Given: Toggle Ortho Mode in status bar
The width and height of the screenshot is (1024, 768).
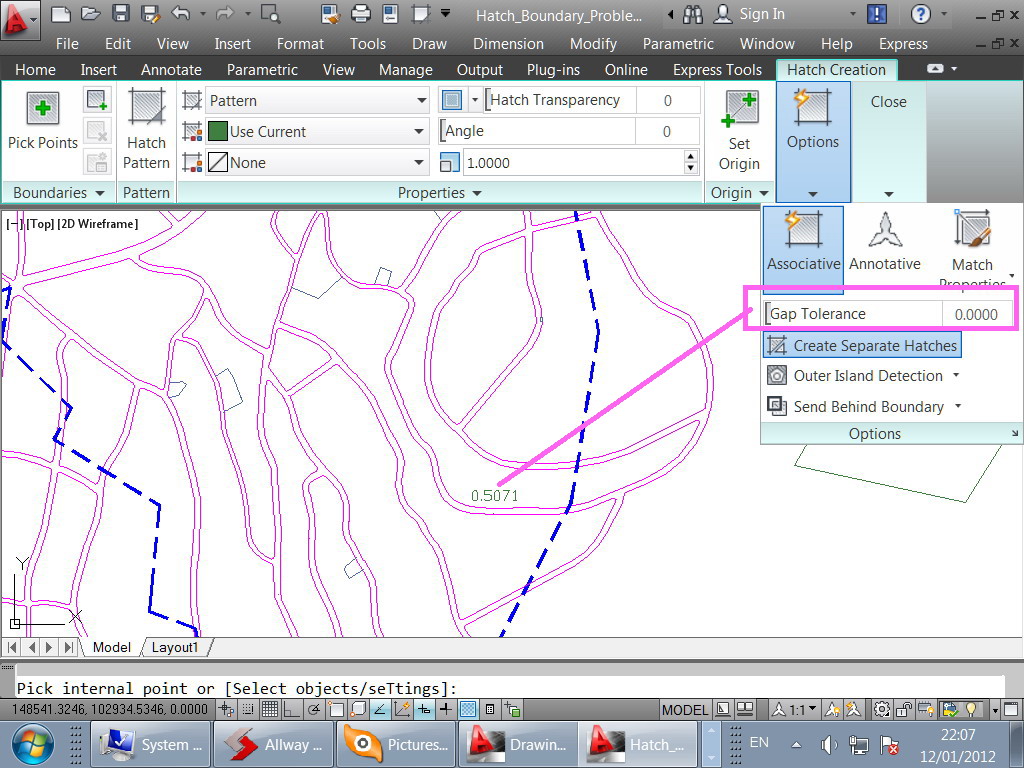Looking at the screenshot, I should click(x=291, y=709).
